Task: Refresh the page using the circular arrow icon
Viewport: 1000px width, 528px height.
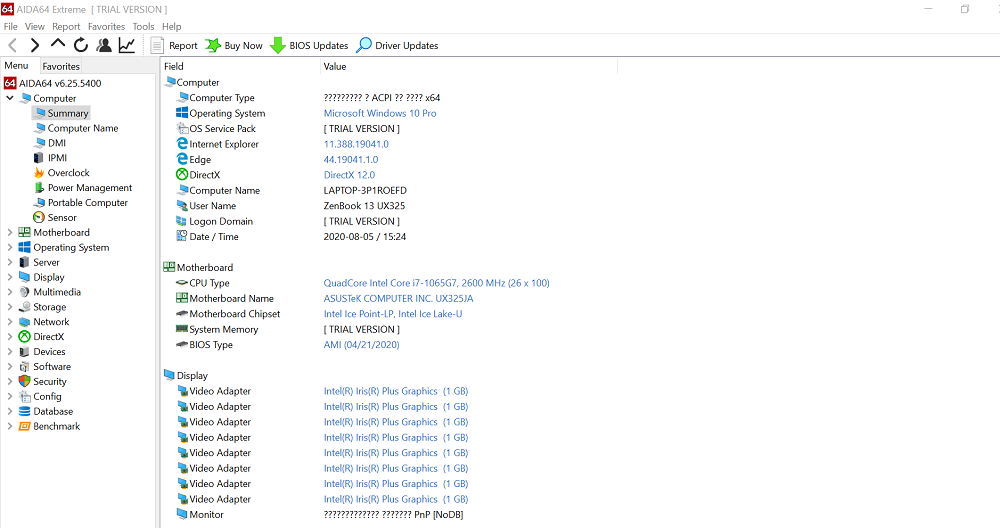Action: point(80,45)
